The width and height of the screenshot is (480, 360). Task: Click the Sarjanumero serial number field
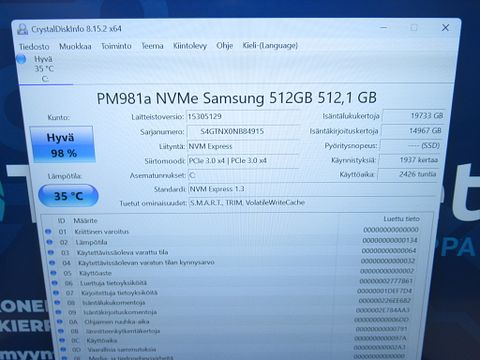[x=244, y=131]
